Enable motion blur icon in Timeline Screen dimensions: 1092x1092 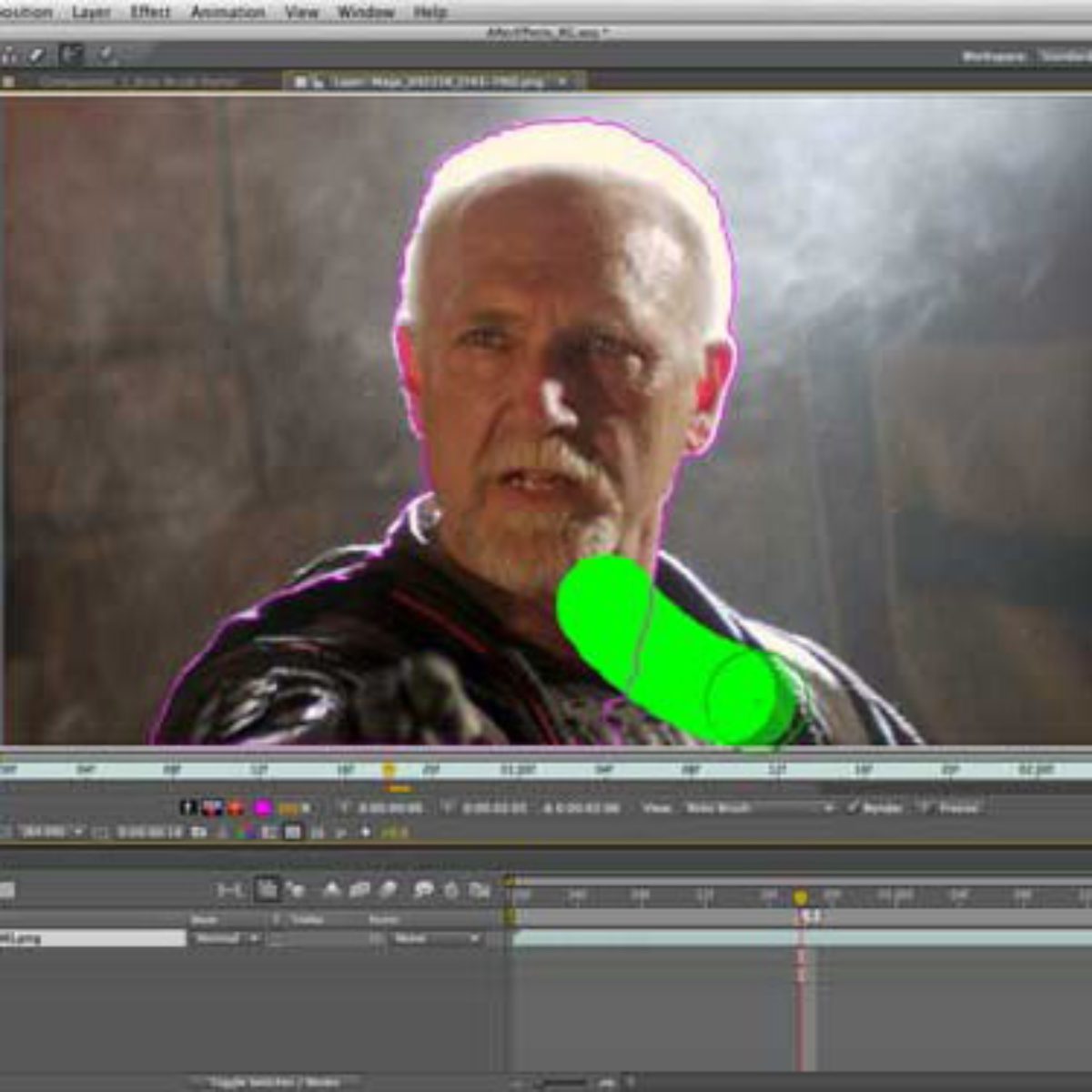click(x=388, y=890)
